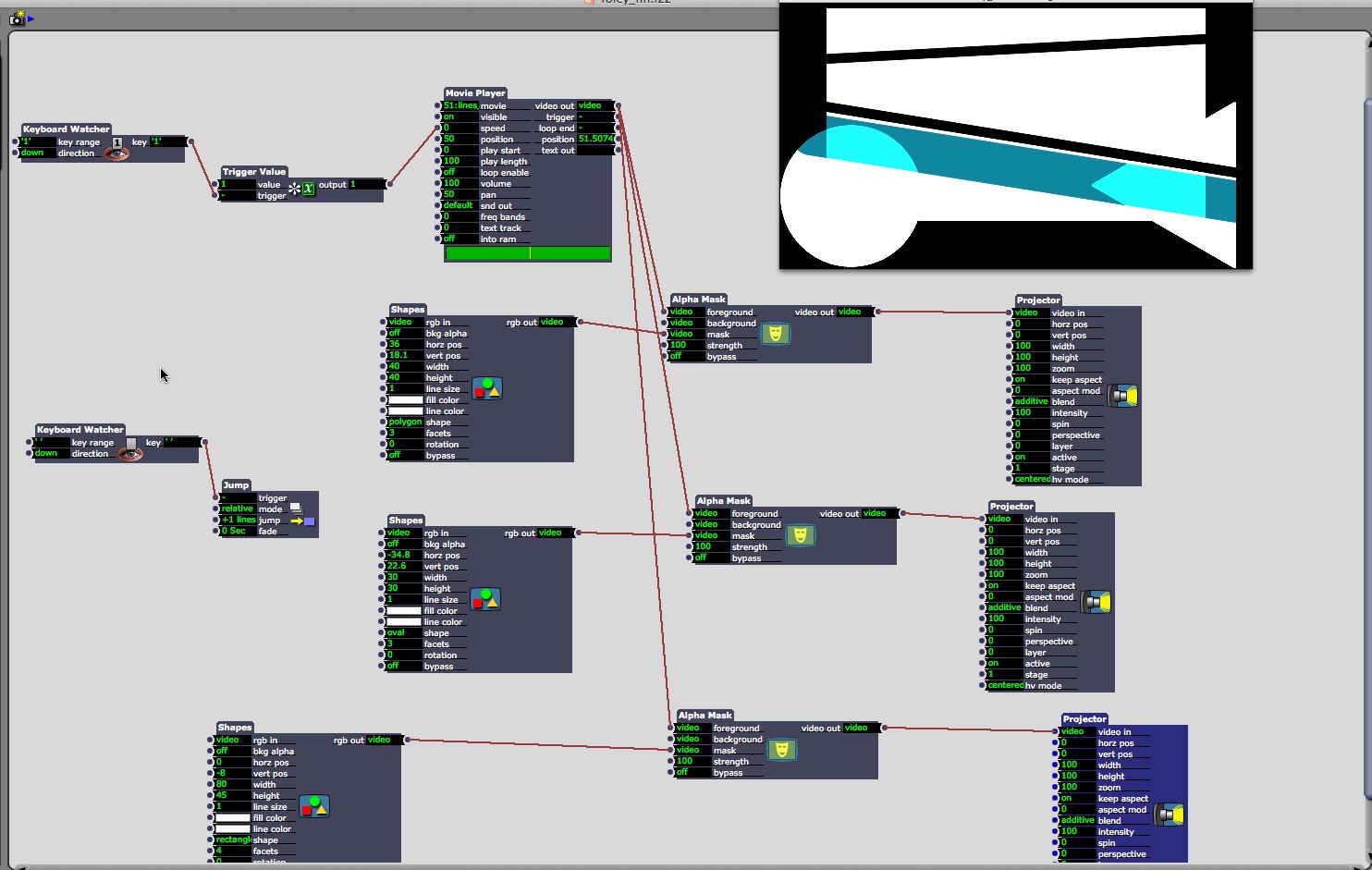1372x870 pixels.
Task: Change the Jump mode 'relative' value
Action: pyautogui.click(x=238, y=509)
